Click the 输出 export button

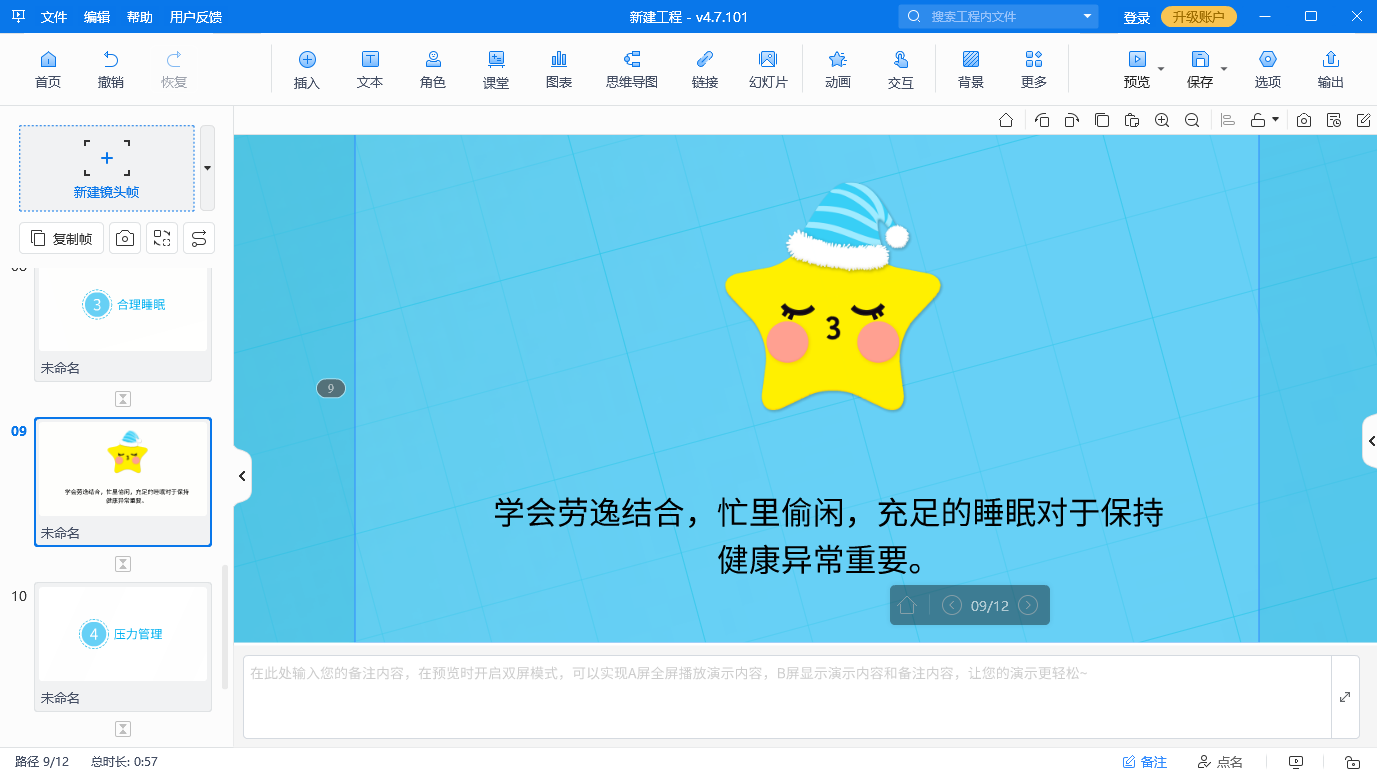click(x=1331, y=69)
